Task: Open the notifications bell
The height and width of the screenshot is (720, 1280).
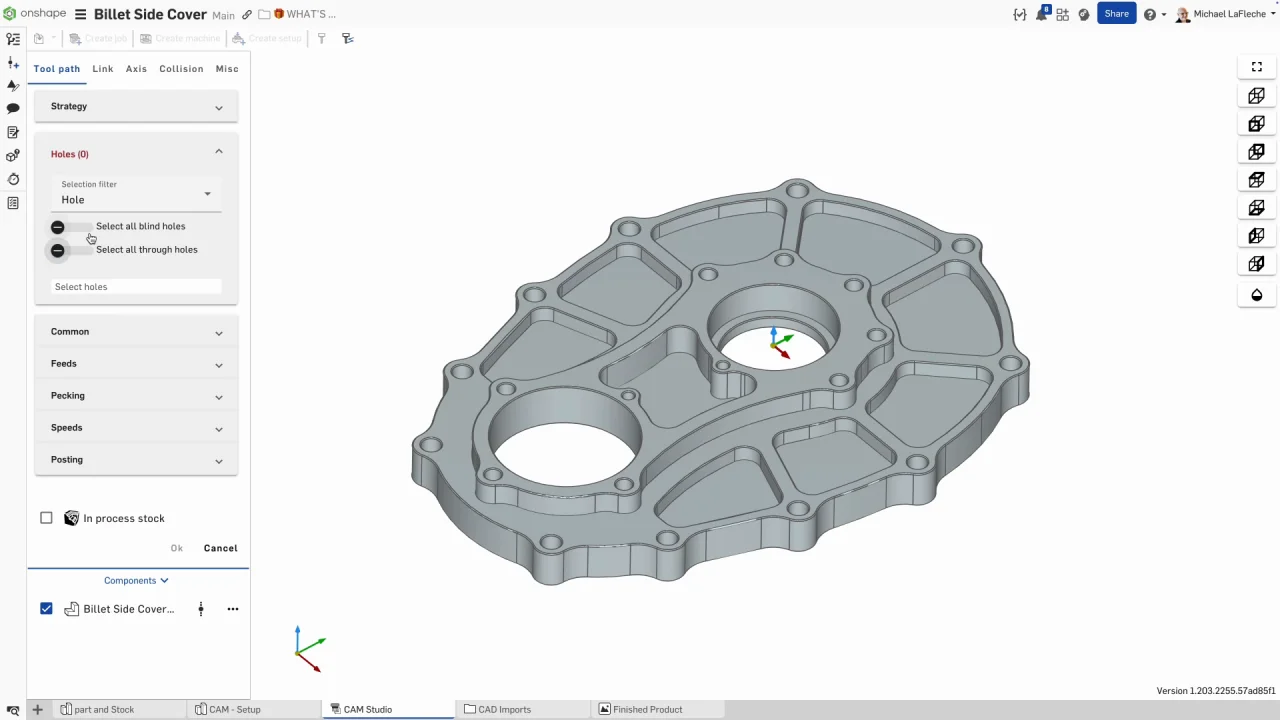Action: point(1041,14)
